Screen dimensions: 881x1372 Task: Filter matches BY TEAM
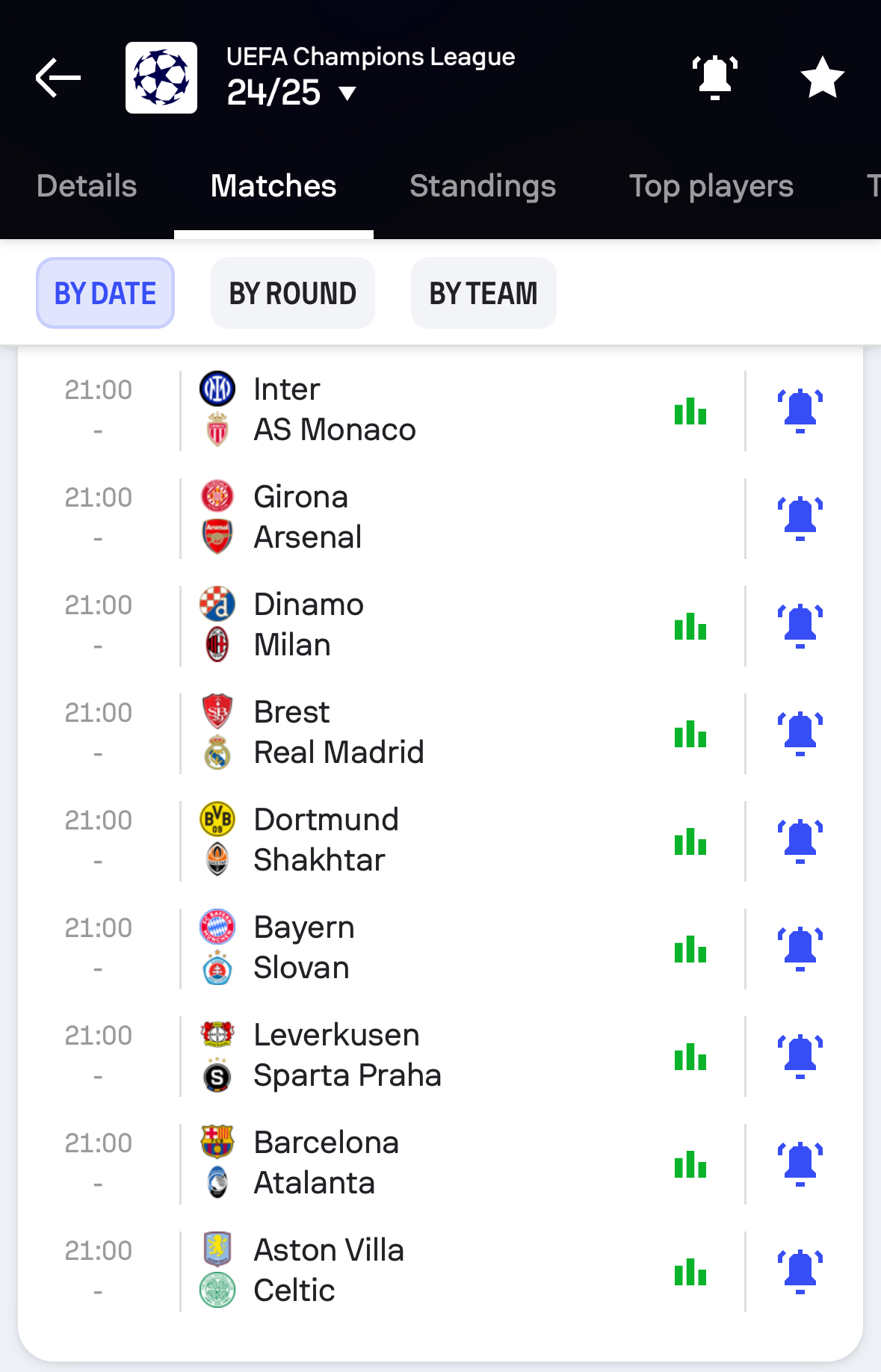483,293
